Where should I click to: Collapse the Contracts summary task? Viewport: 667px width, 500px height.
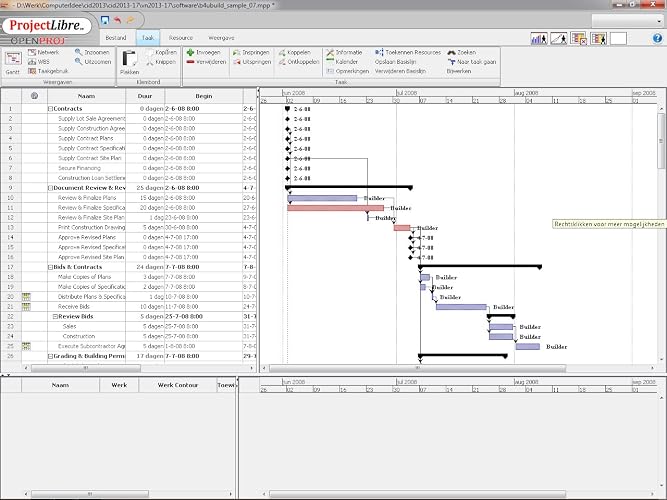[x=50, y=109]
